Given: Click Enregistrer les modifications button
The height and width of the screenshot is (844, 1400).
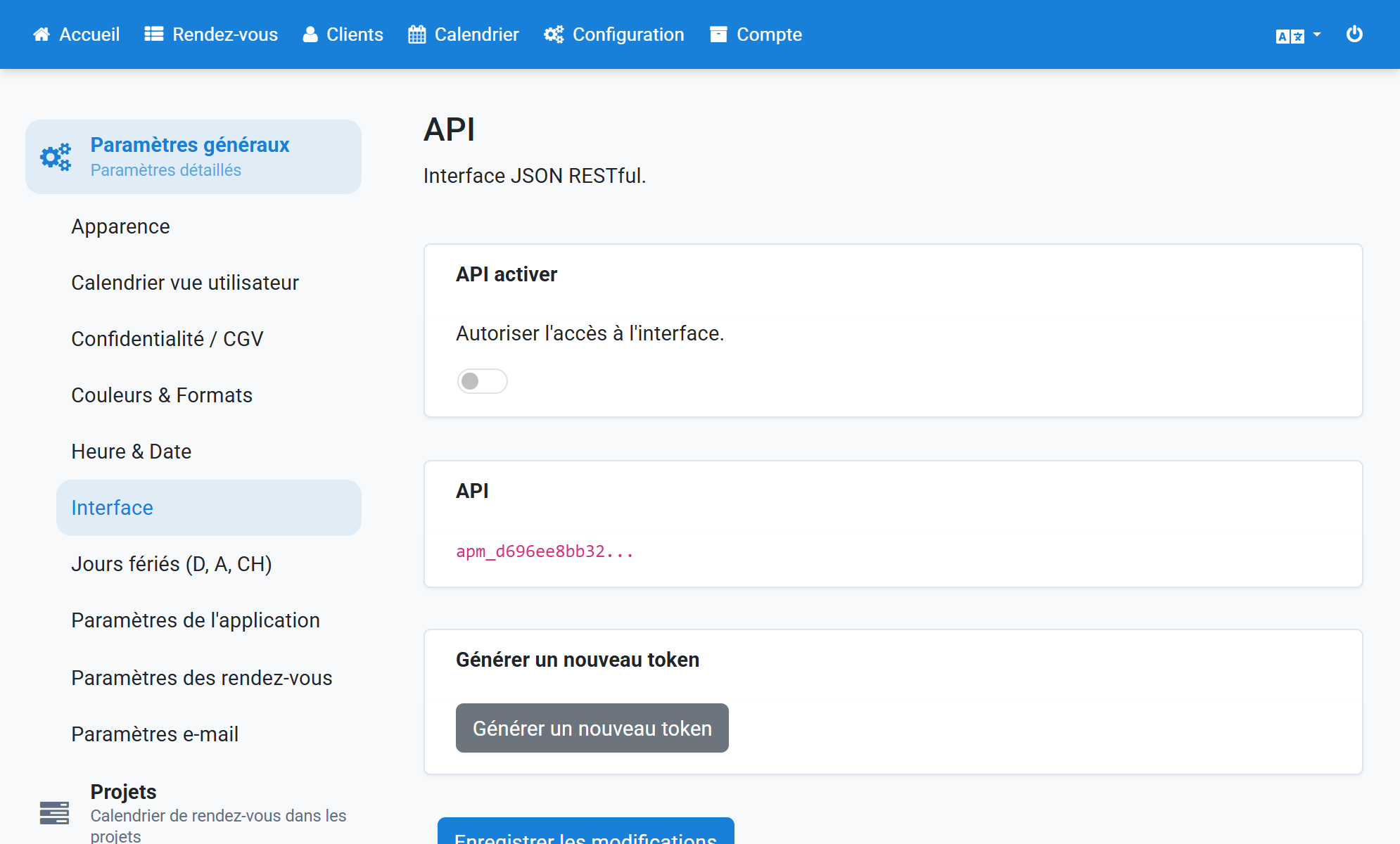Looking at the screenshot, I should pos(586,831).
